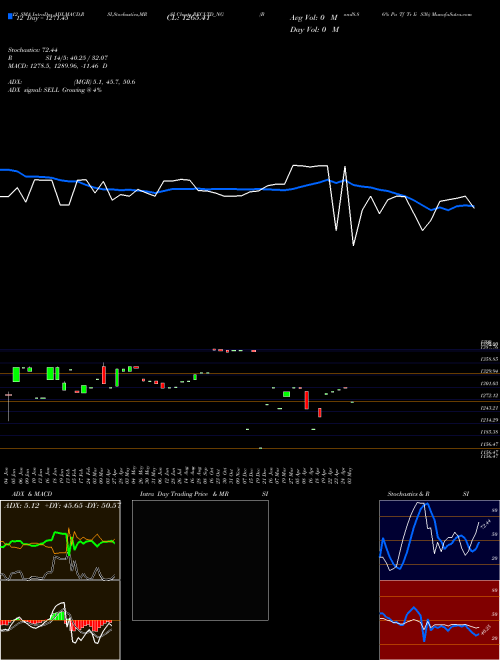The image size is (500, 660).
Task: Click the 1329.94 price axis label
Action: 490,371
